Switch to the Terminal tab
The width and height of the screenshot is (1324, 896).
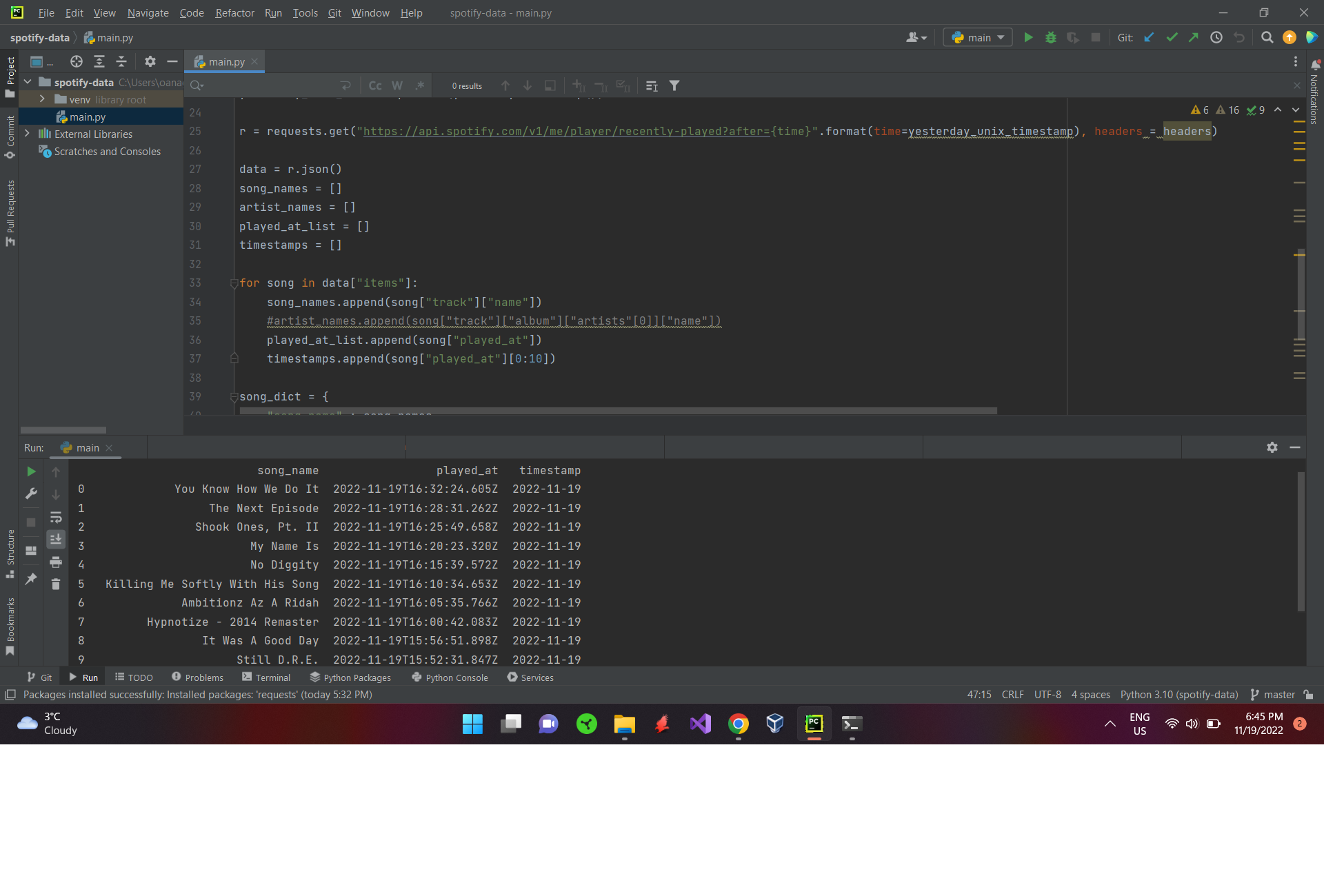coord(273,678)
